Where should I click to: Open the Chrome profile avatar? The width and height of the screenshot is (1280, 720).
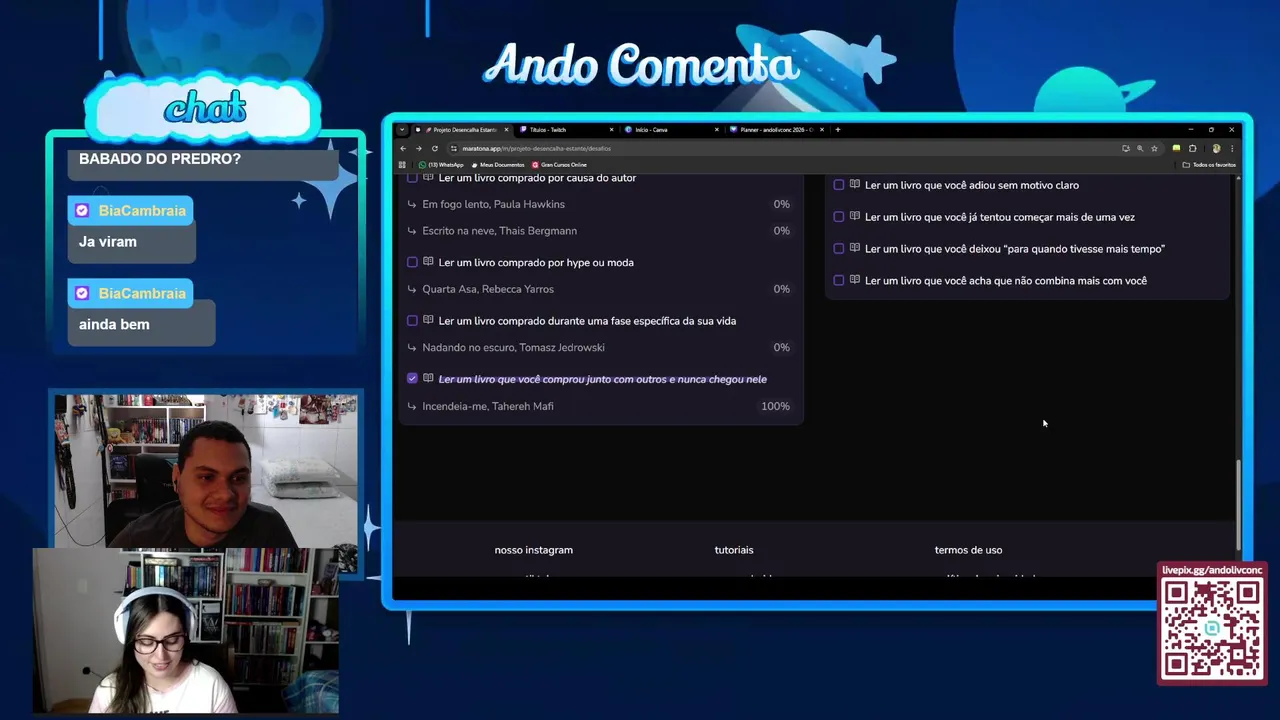(1216, 148)
